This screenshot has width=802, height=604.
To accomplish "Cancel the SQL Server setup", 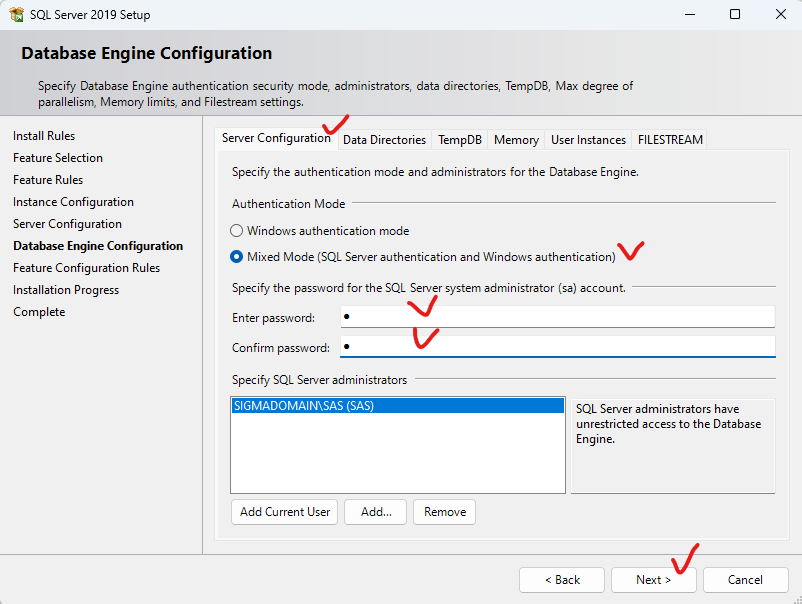I will tap(746, 580).
